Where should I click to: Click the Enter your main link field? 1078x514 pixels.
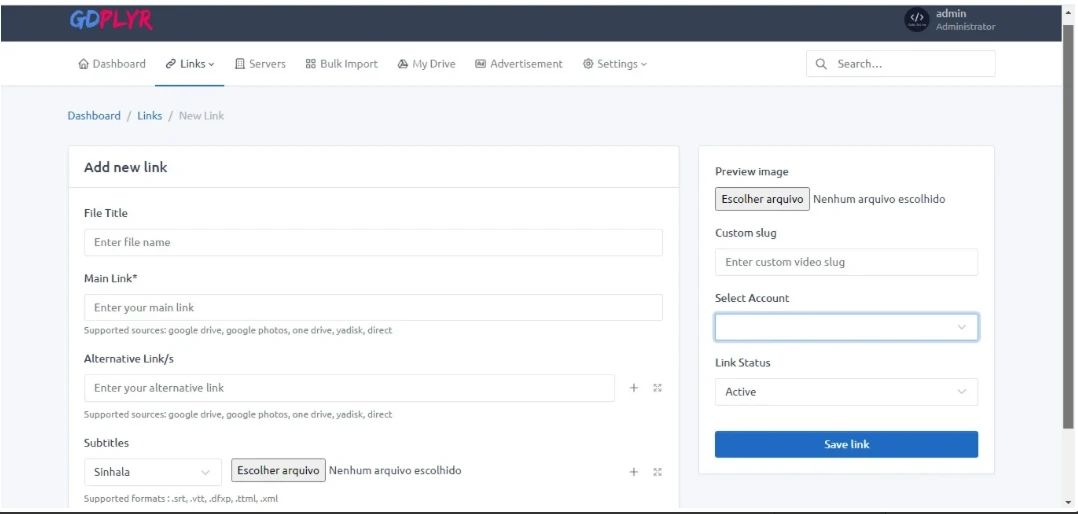click(373, 308)
